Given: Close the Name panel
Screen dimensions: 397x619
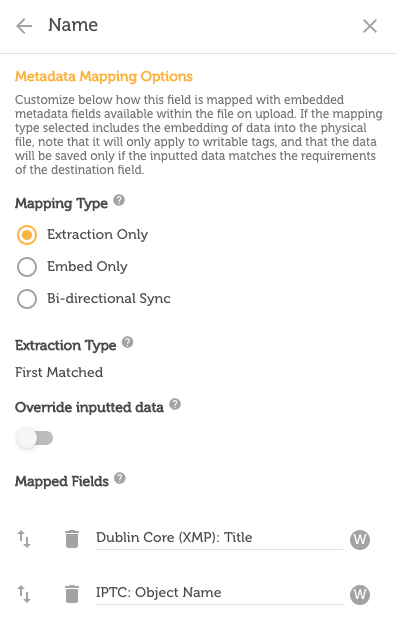Looking at the screenshot, I should [x=370, y=26].
